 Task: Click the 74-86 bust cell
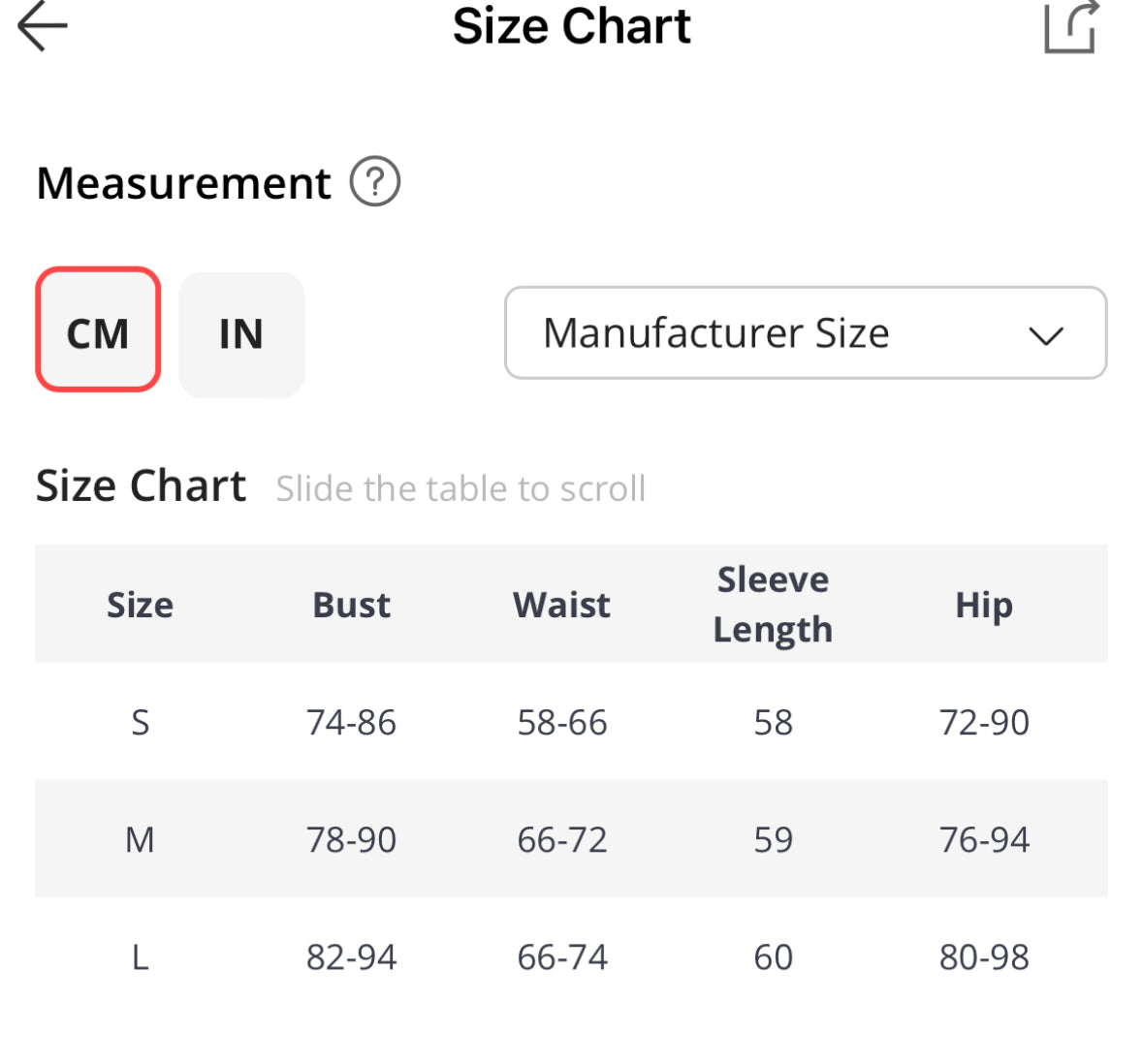click(x=351, y=722)
